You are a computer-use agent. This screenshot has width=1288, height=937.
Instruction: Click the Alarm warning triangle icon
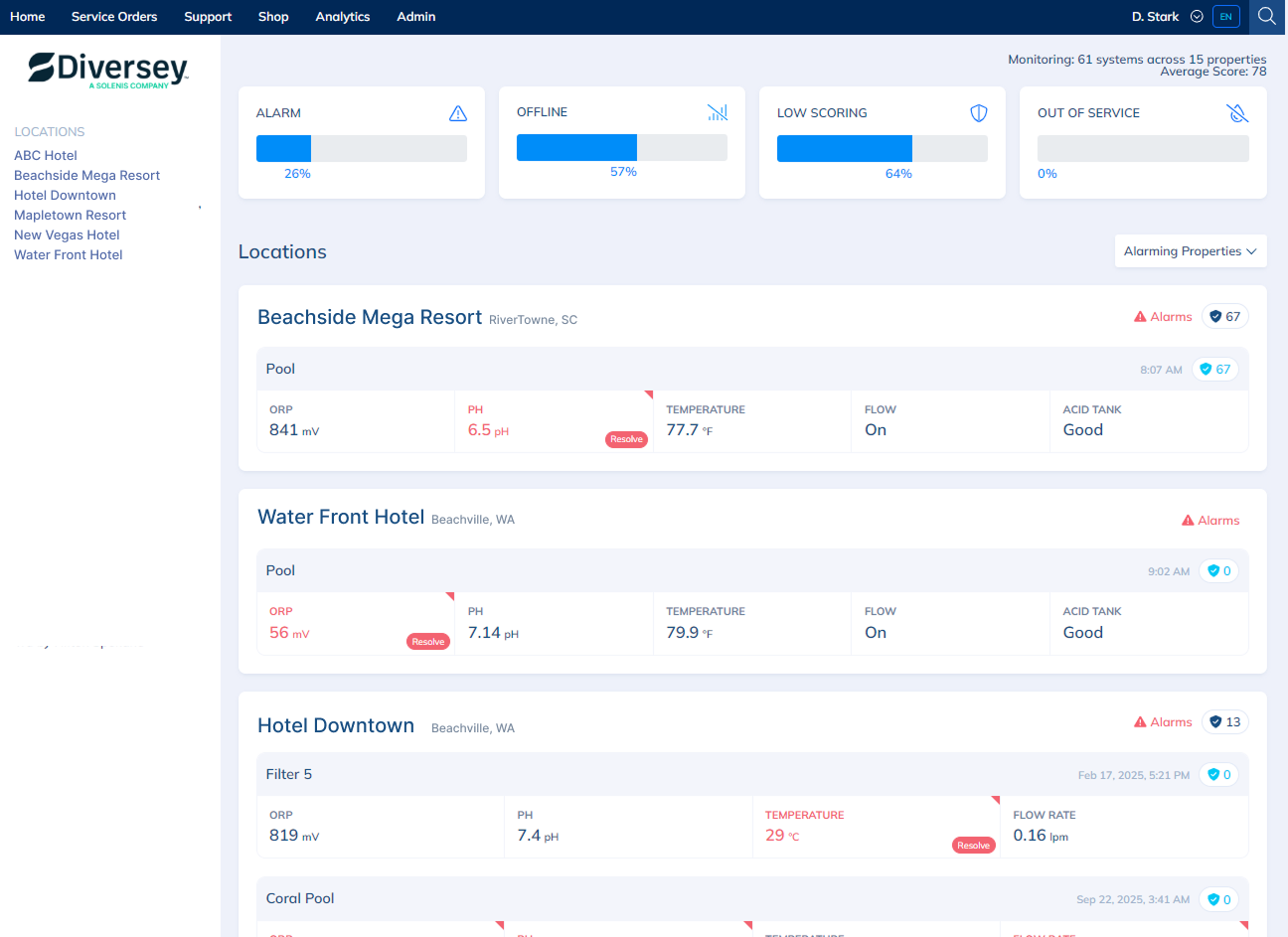458,113
